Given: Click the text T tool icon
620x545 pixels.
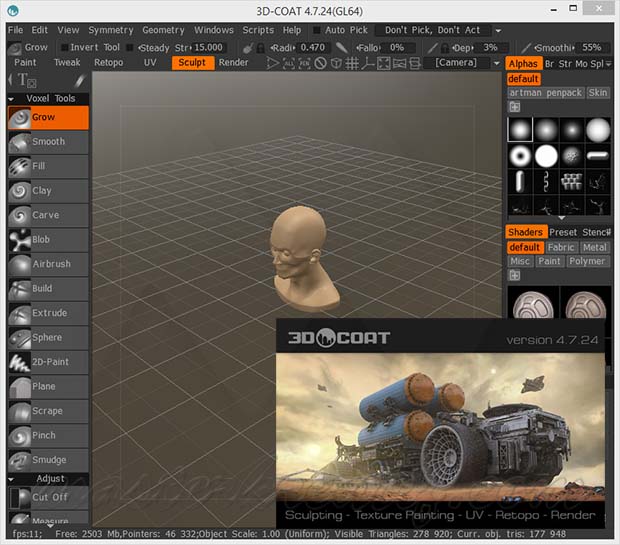Looking at the screenshot, I should pos(26,81).
